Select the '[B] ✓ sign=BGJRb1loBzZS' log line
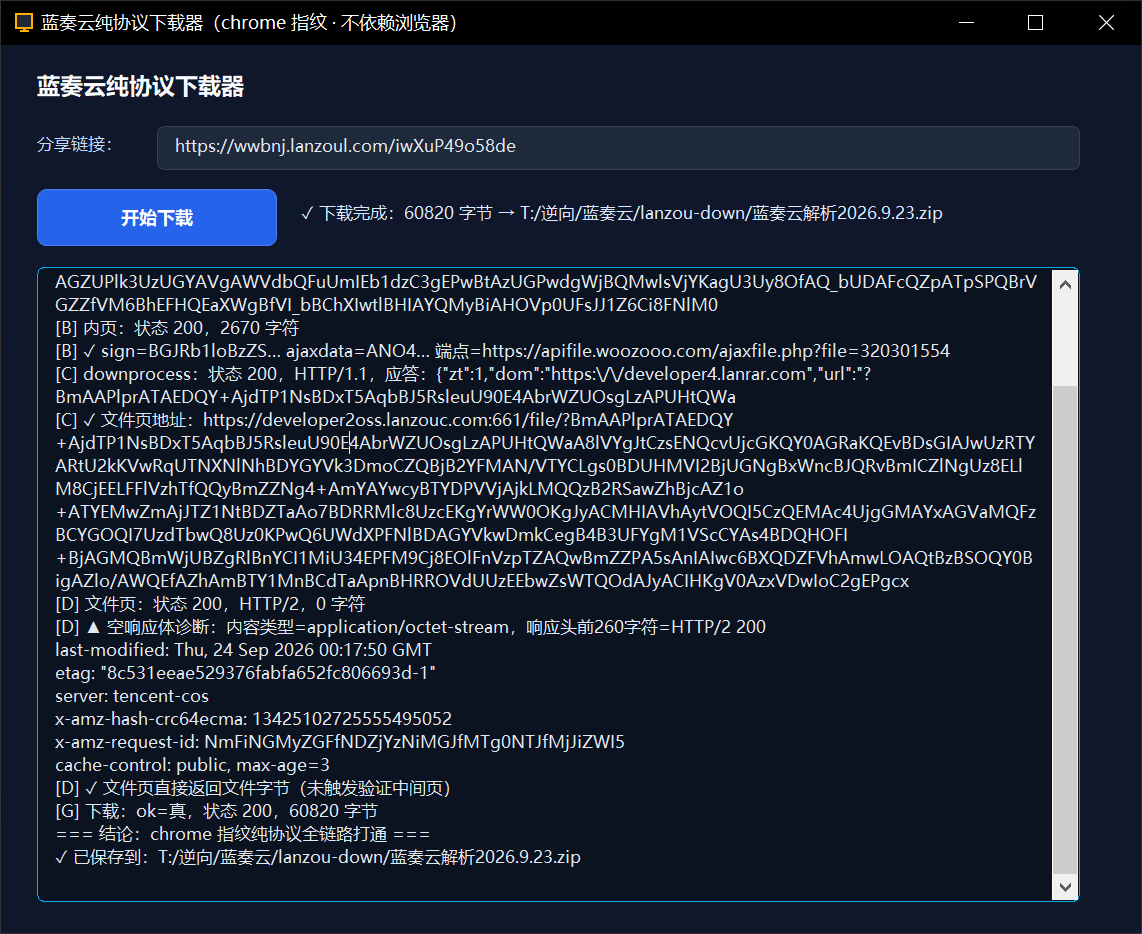The height and width of the screenshot is (934, 1142). pyautogui.click(x=503, y=351)
